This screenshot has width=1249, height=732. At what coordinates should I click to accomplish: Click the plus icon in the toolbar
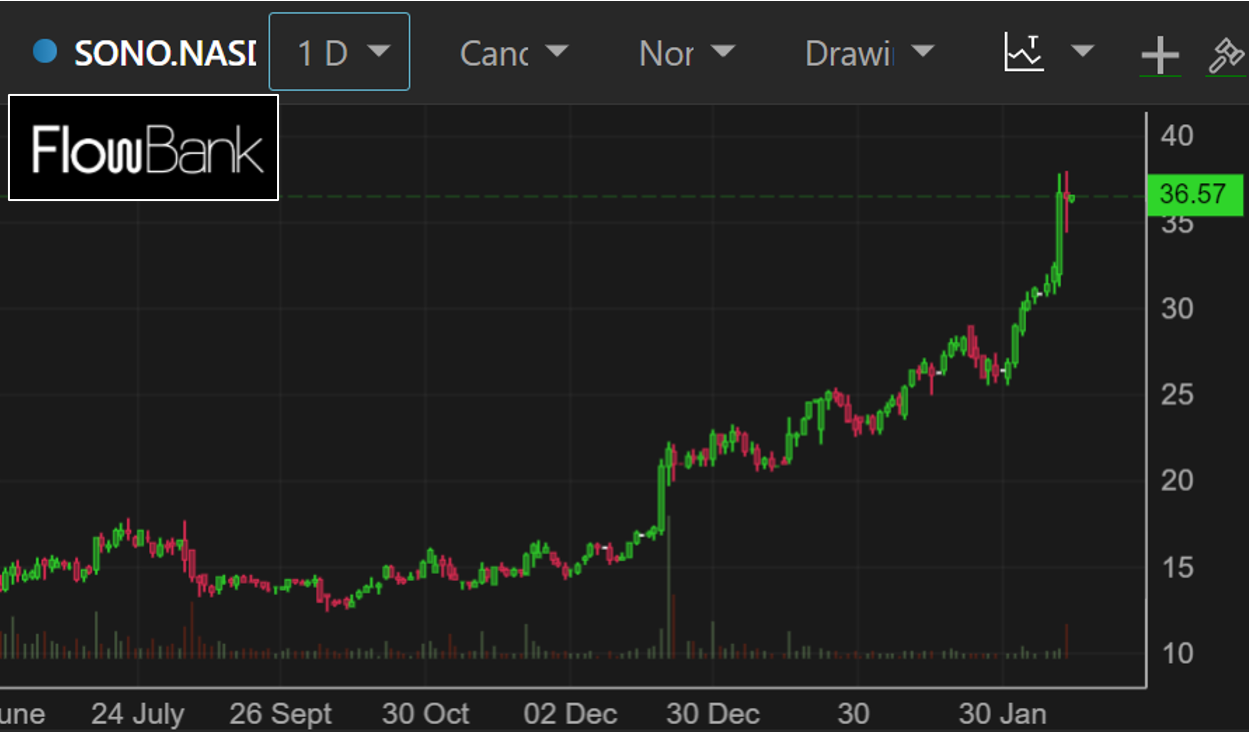pyautogui.click(x=1160, y=55)
